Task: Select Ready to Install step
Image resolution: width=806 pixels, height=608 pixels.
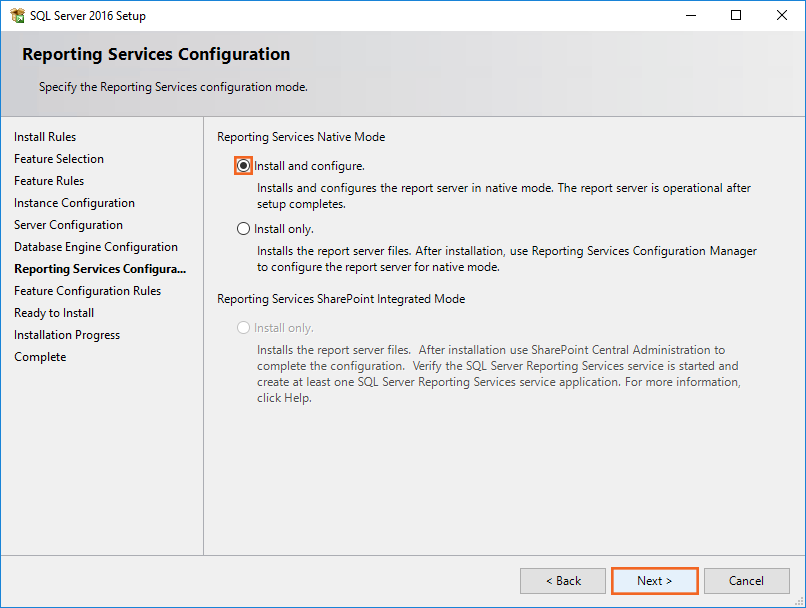Action: 54,313
